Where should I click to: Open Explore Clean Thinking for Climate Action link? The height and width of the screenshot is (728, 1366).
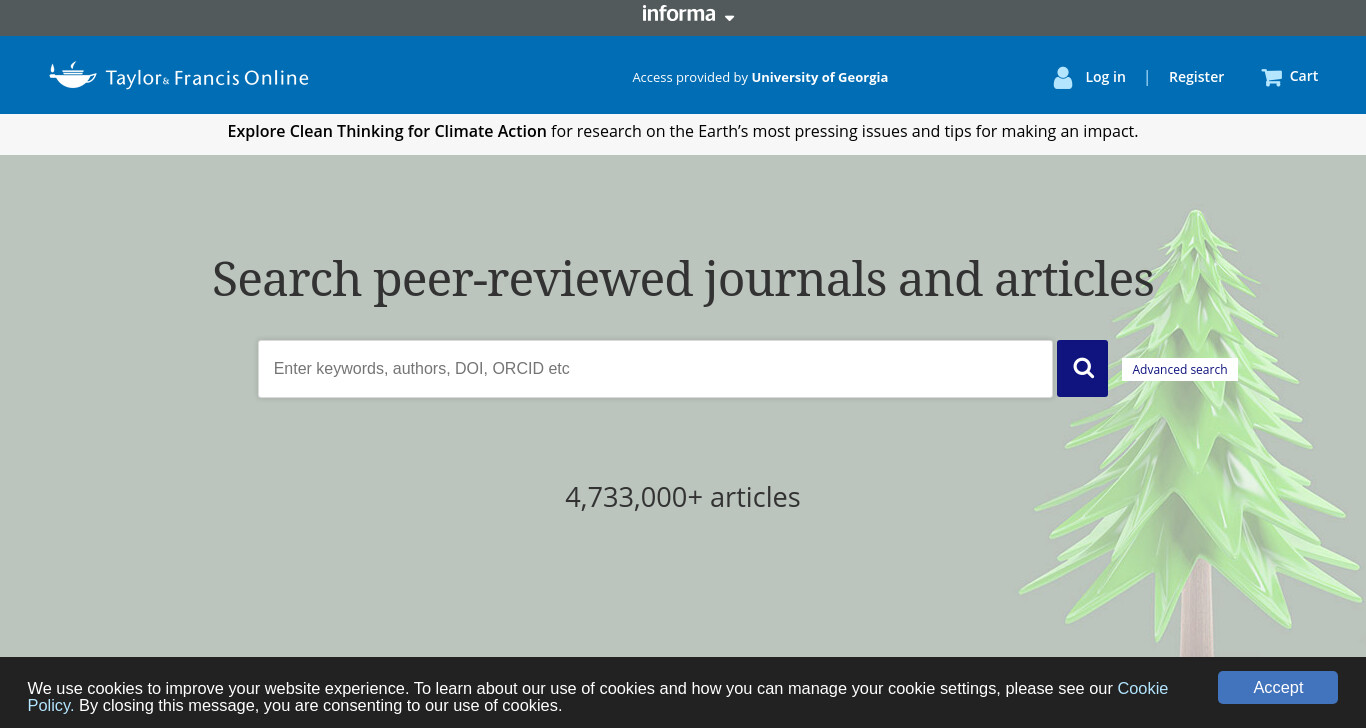[387, 131]
